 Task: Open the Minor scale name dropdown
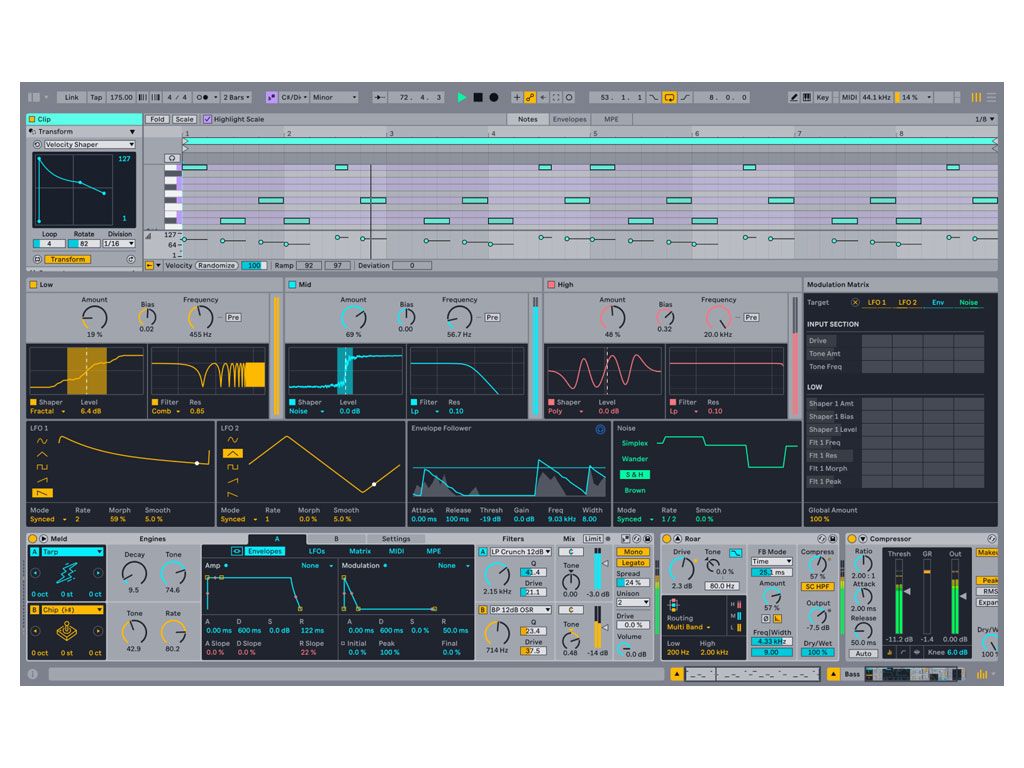334,97
